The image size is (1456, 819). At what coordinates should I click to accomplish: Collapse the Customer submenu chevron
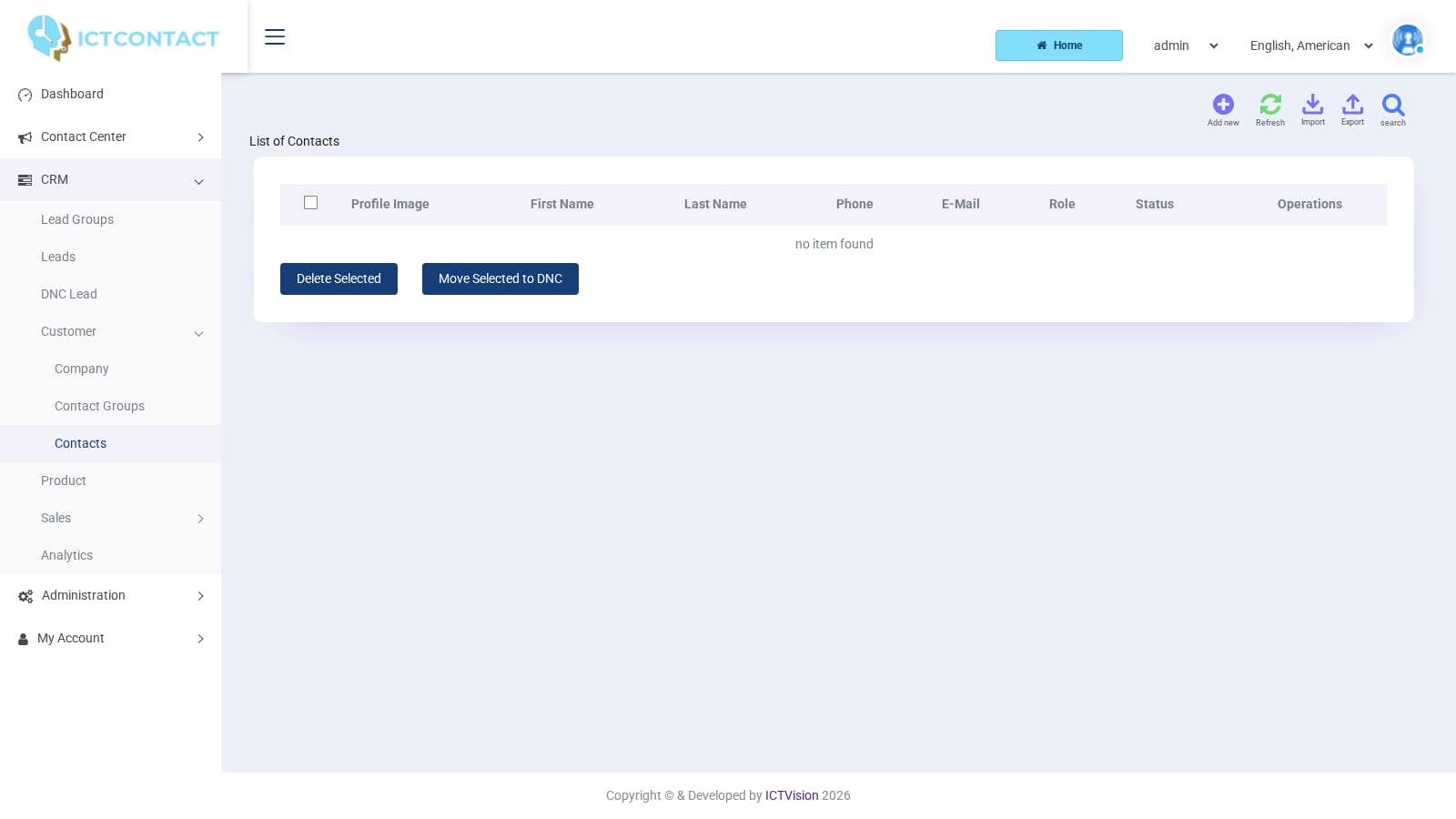coord(198,333)
